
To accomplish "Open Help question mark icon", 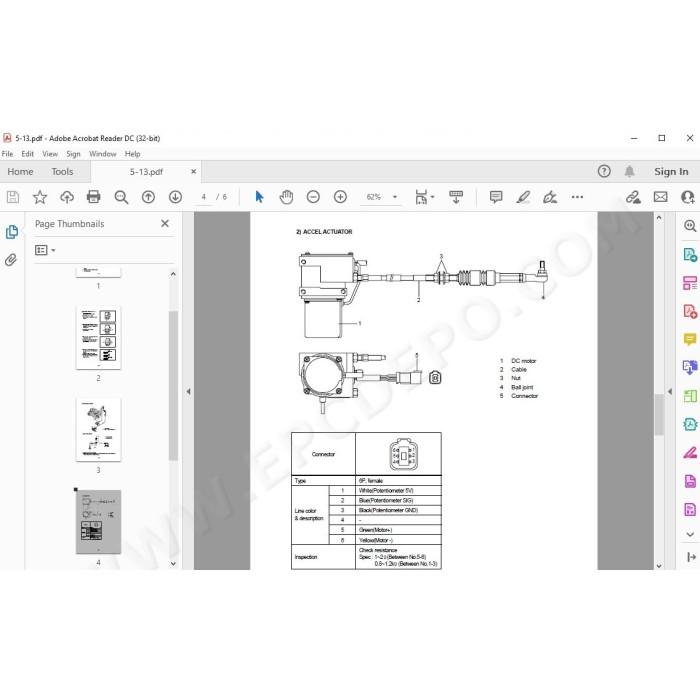I will coord(604,171).
